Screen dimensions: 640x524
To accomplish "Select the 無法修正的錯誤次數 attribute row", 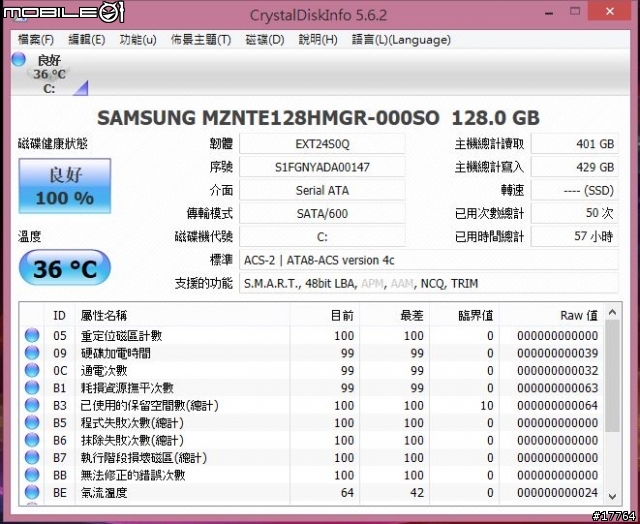I will pos(312,475).
